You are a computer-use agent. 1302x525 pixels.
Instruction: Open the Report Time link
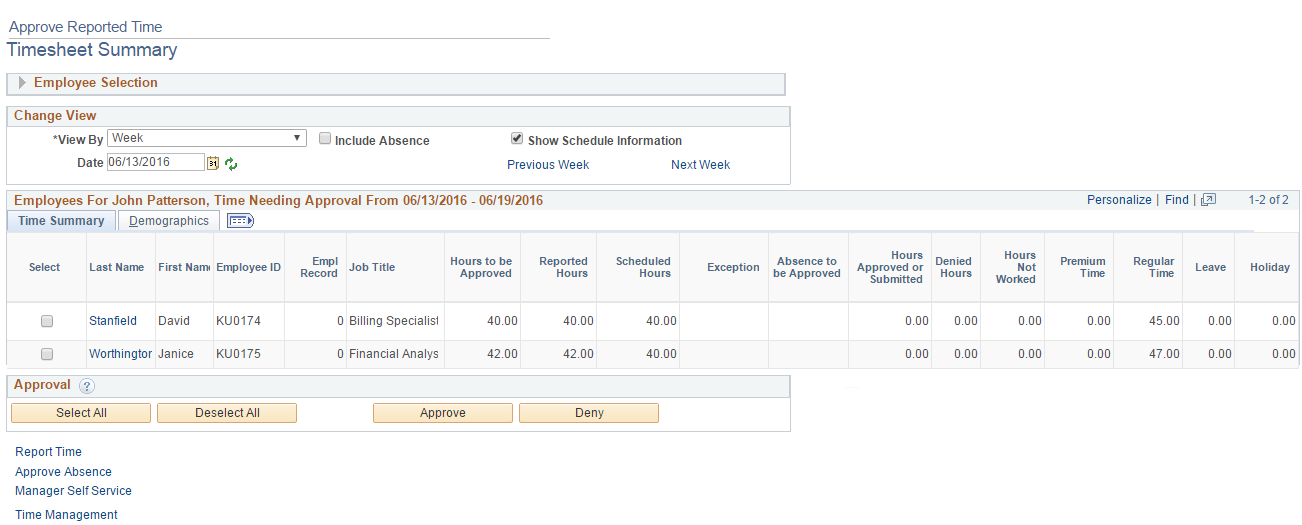(x=48, y=452)
